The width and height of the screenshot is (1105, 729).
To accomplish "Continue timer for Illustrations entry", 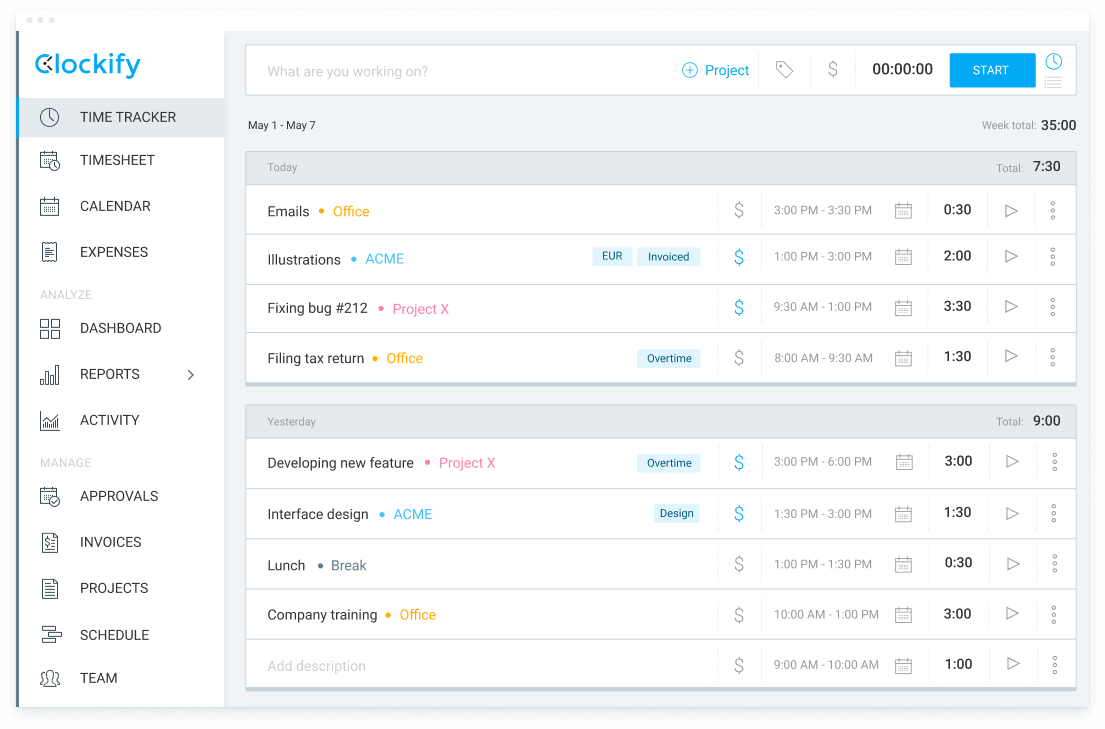I will point(1011,256).
